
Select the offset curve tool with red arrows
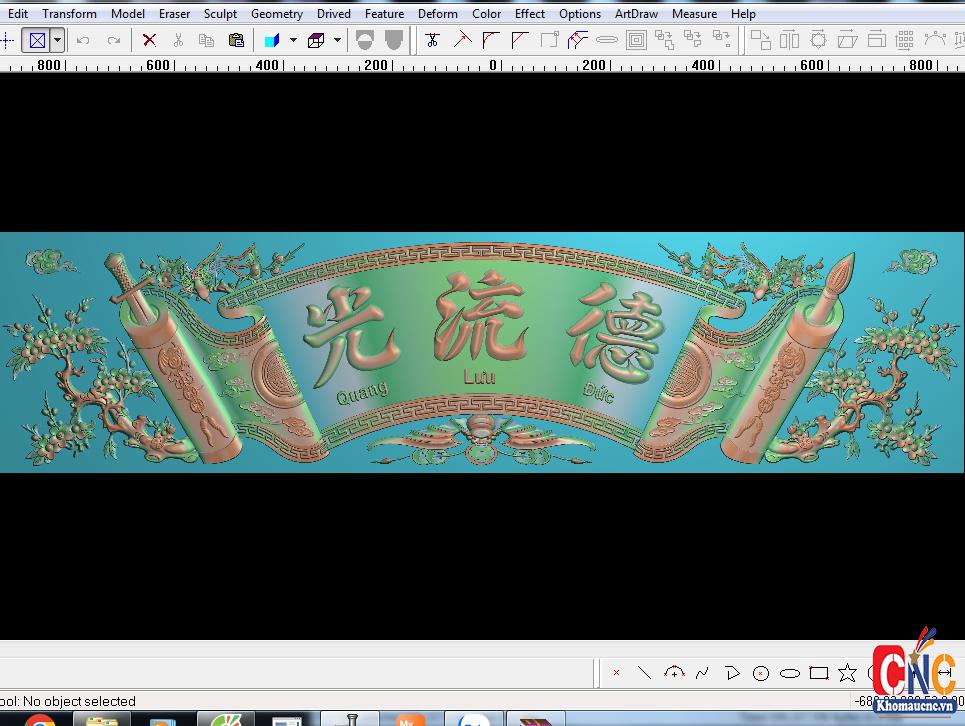[577, 41]
